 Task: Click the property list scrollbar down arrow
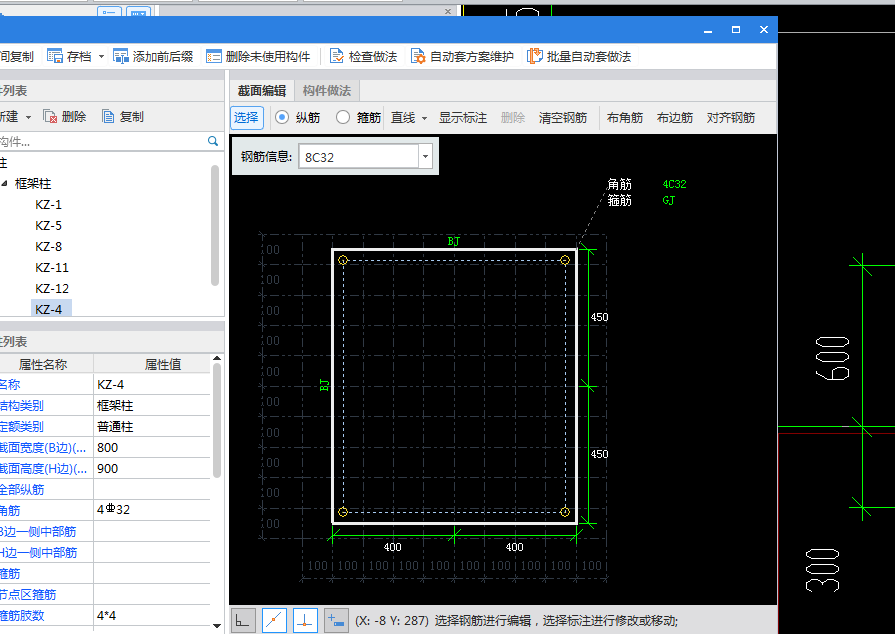pos(217,625)
